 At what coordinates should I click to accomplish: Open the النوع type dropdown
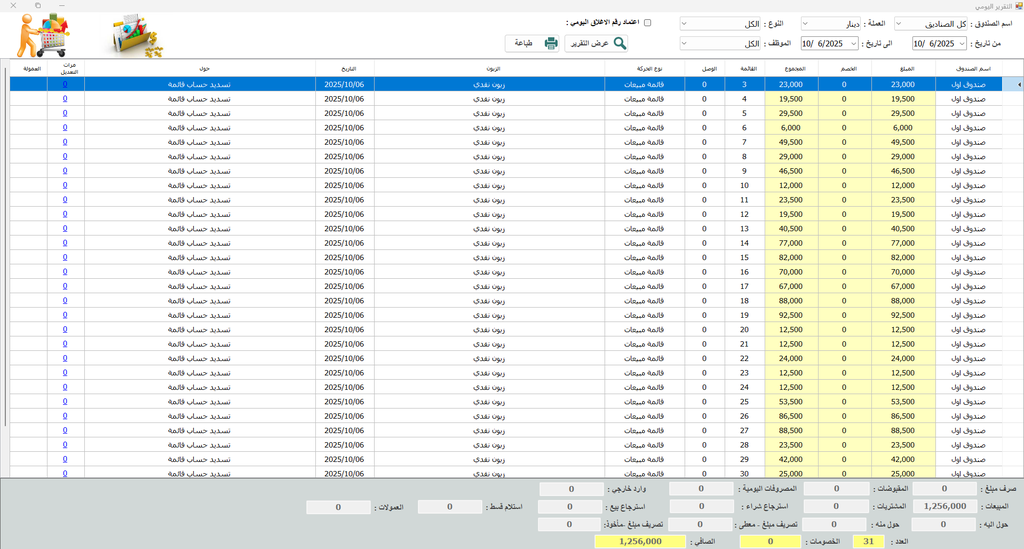pyautogui.click(x=685, y=23)
